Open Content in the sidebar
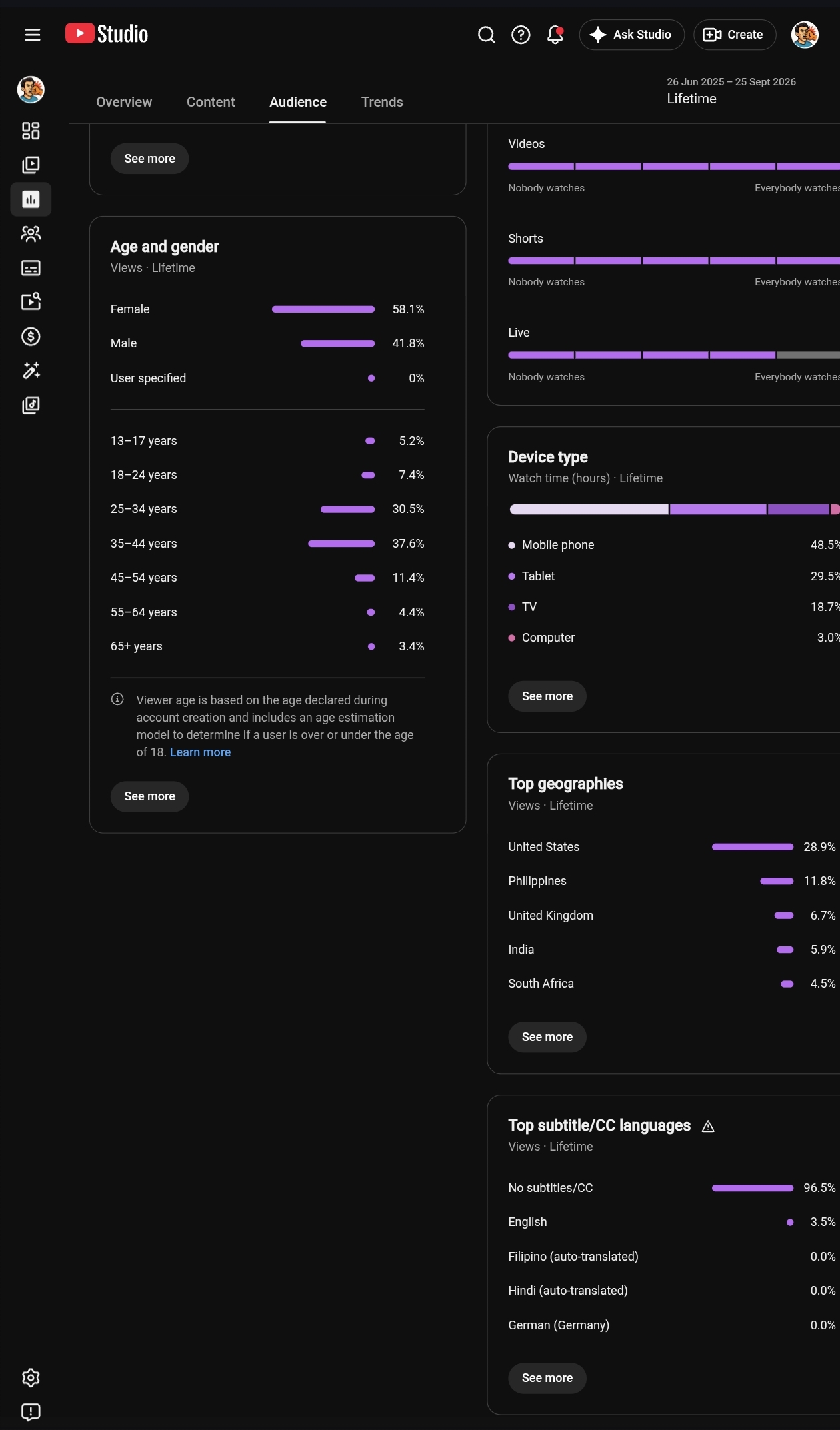The height and width of the screenshot is (1430, 840). [x=31, y=165]
